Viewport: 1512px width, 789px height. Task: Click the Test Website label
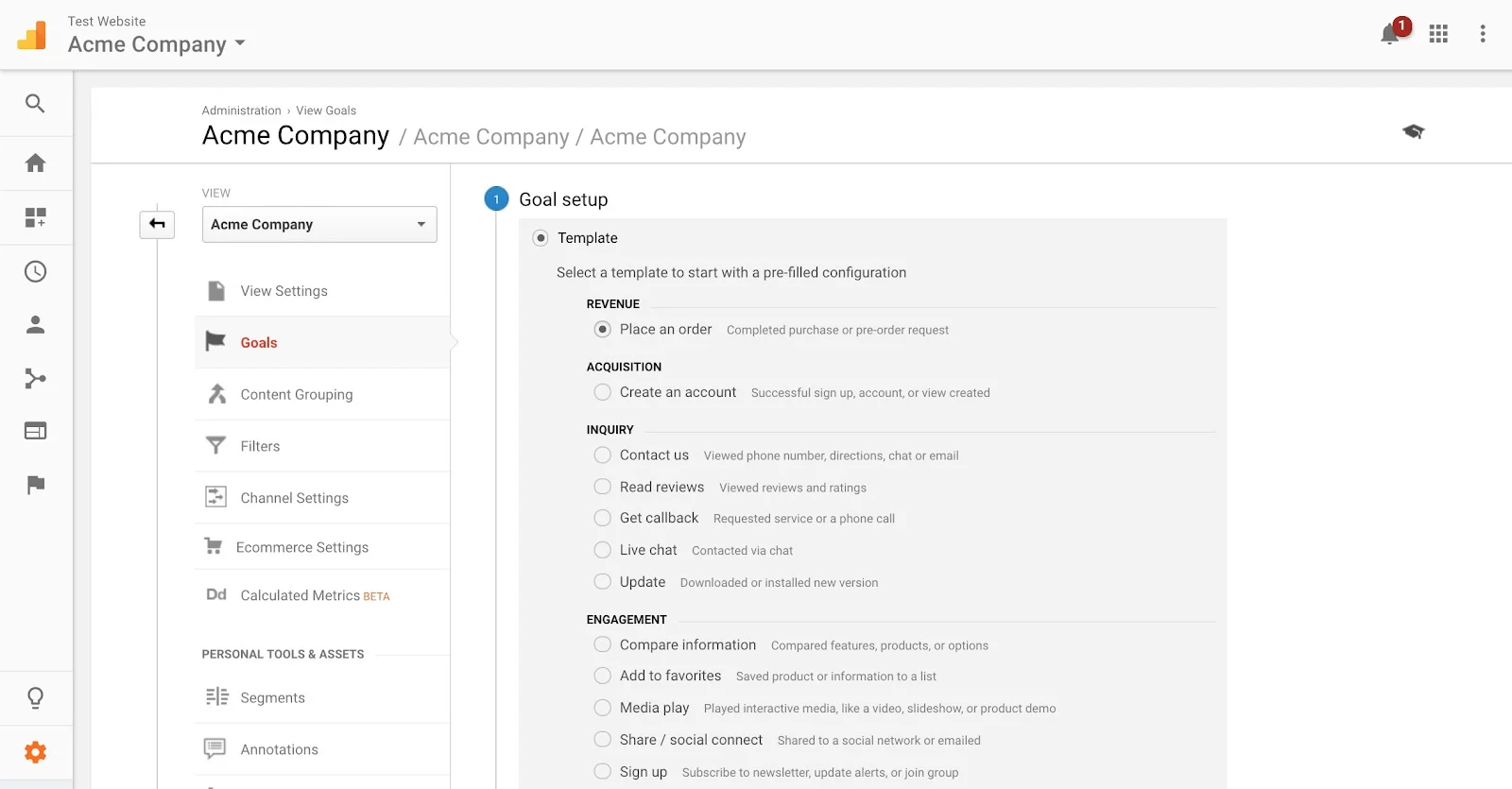(107, 21)
